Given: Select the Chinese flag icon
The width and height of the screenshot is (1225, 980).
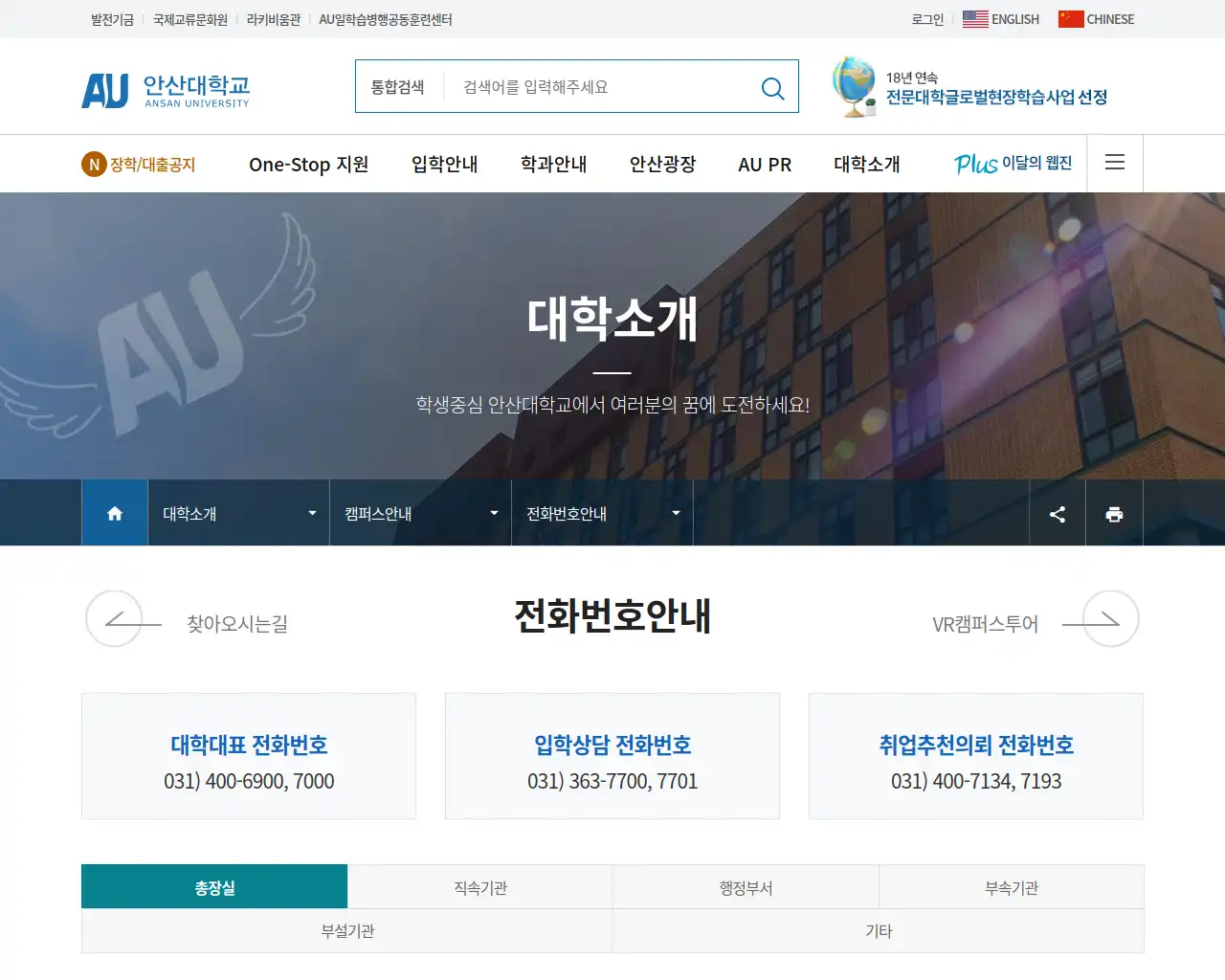Looking at the screenshot, I should 1069,18.
